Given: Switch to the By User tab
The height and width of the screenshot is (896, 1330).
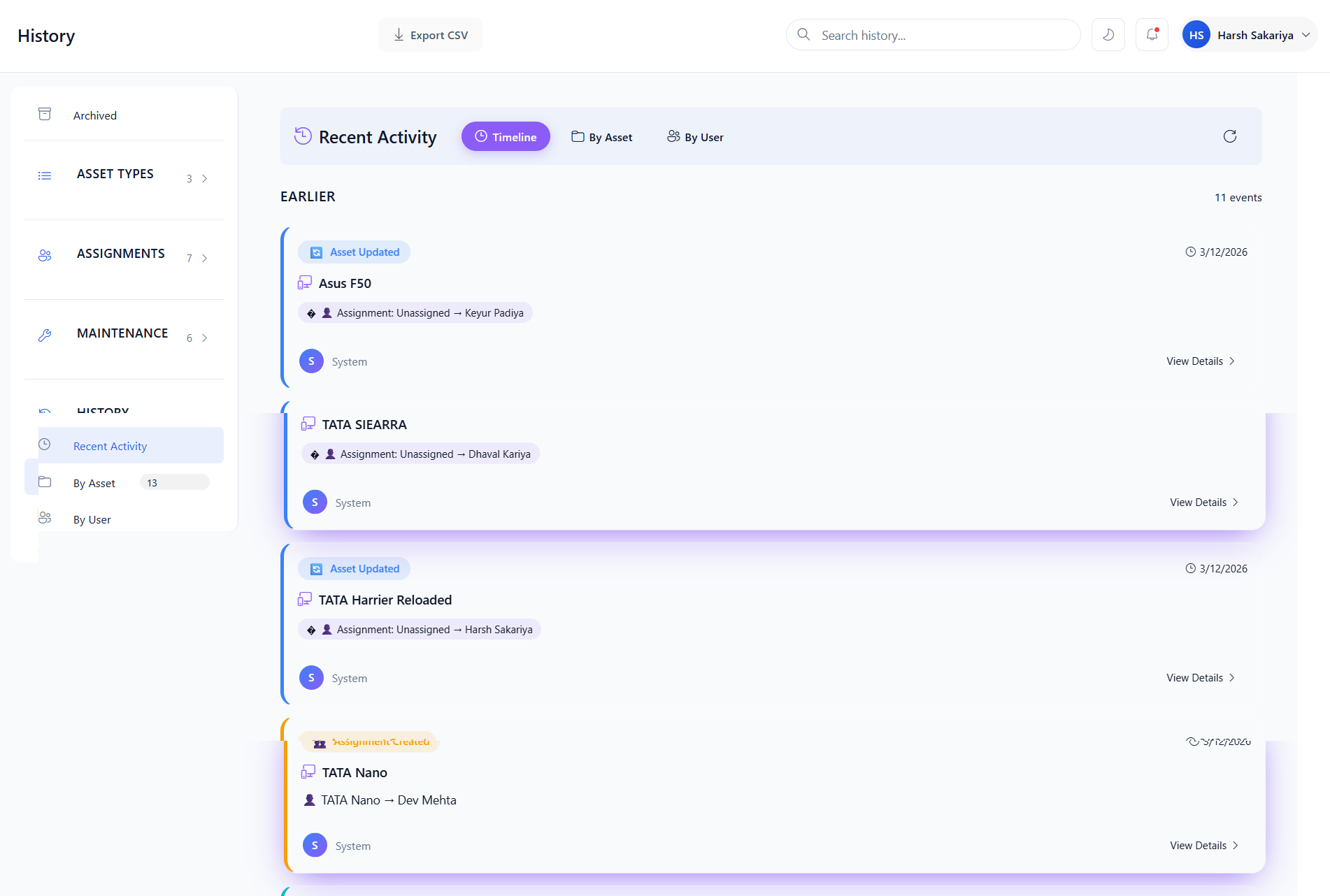Looking at the screenshot, I should pyautogui.click(x=694, y=136).
